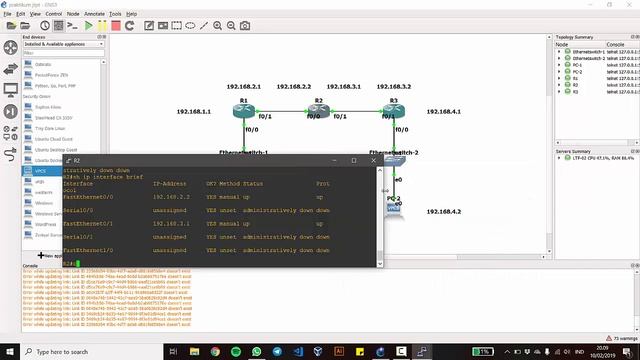Open the File menu

point(7,14)
